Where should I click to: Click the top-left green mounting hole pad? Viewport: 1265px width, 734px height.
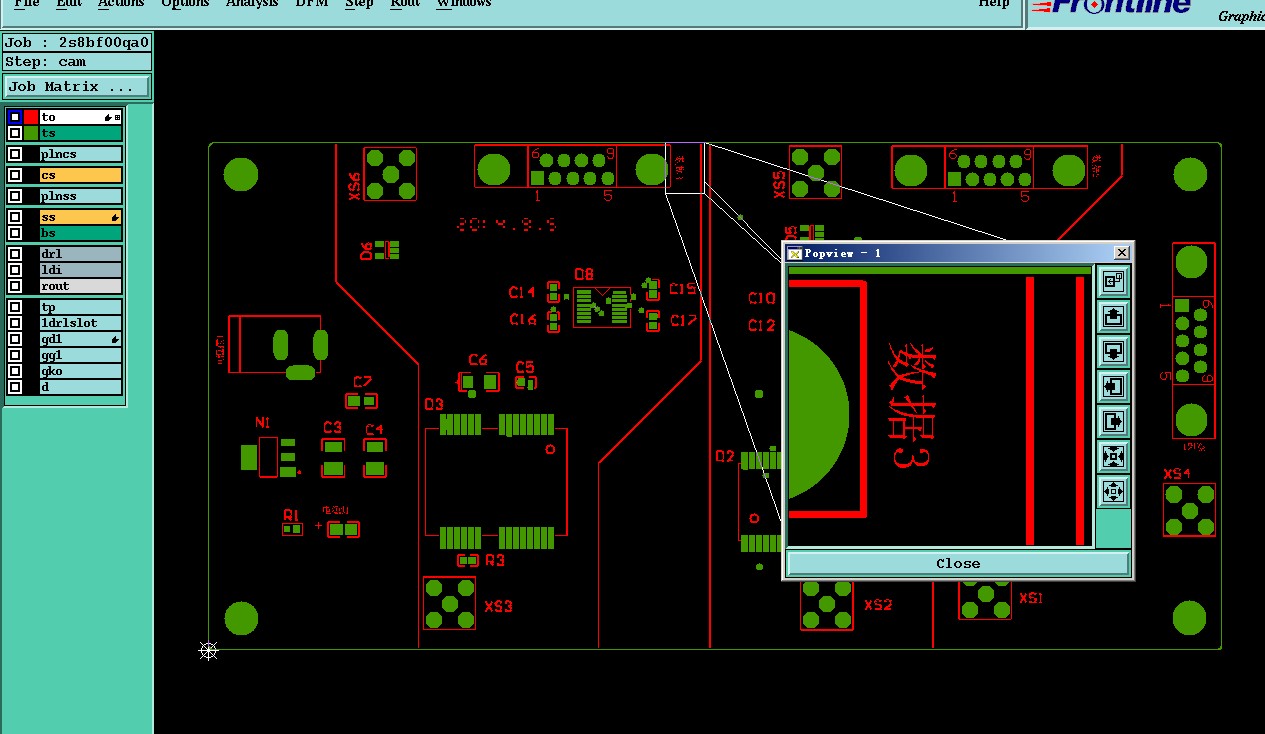pyautogui.click(x=241, y=174)
